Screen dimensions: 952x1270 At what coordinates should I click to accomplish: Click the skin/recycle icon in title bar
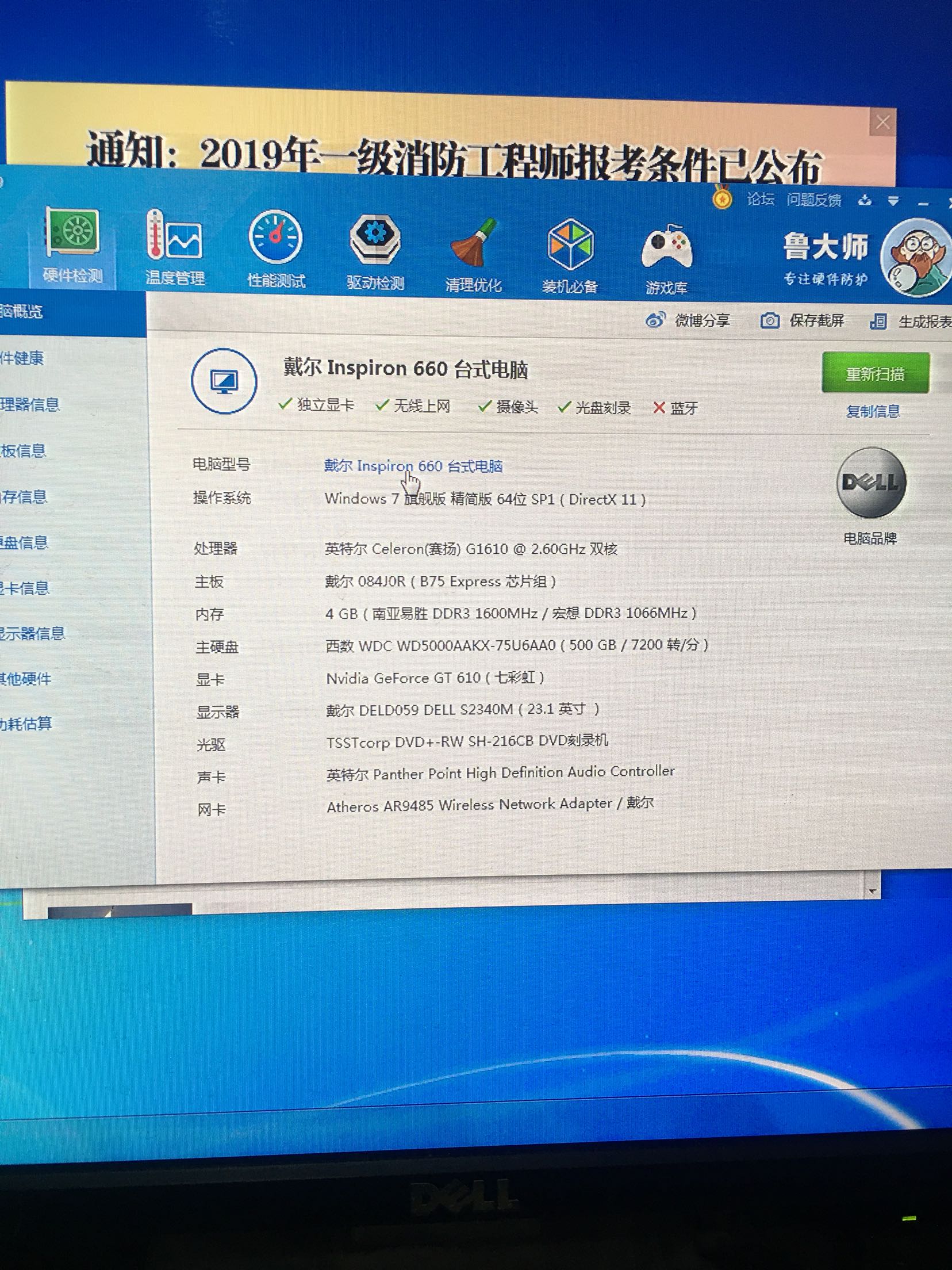pyautogui.click(x=865, y=200)
